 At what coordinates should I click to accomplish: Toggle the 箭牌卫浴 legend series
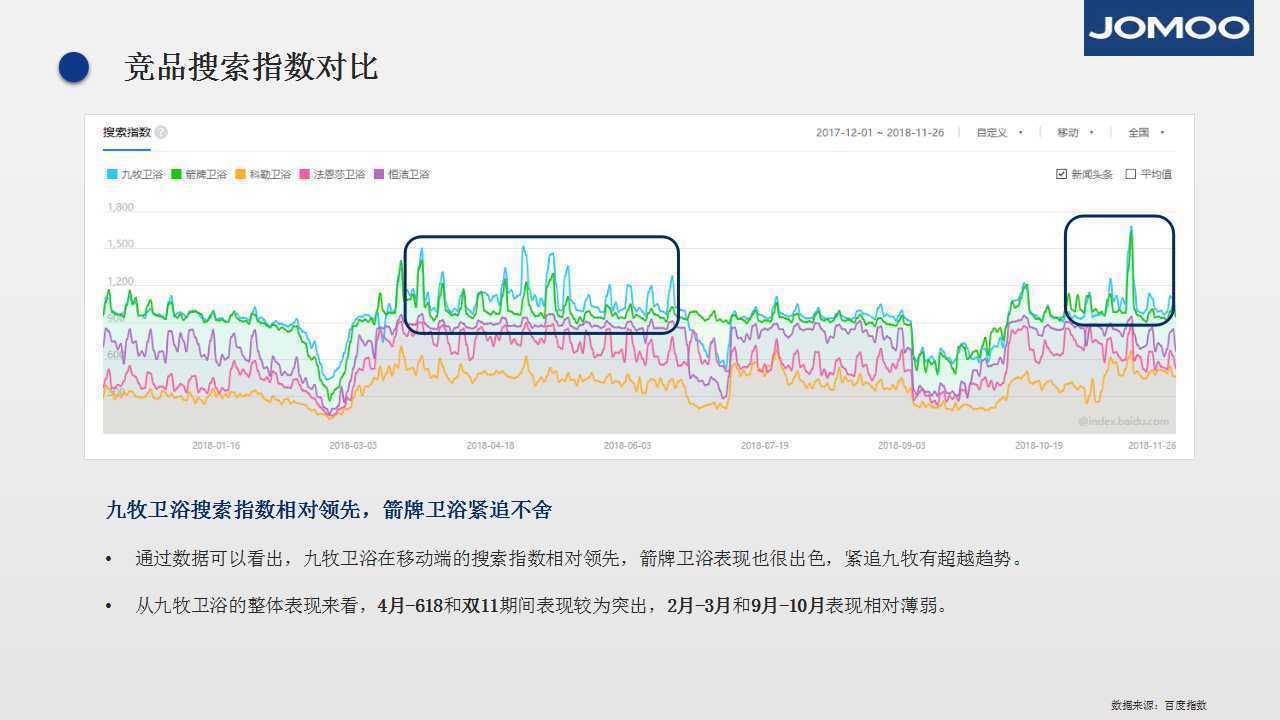coord(199,174)
